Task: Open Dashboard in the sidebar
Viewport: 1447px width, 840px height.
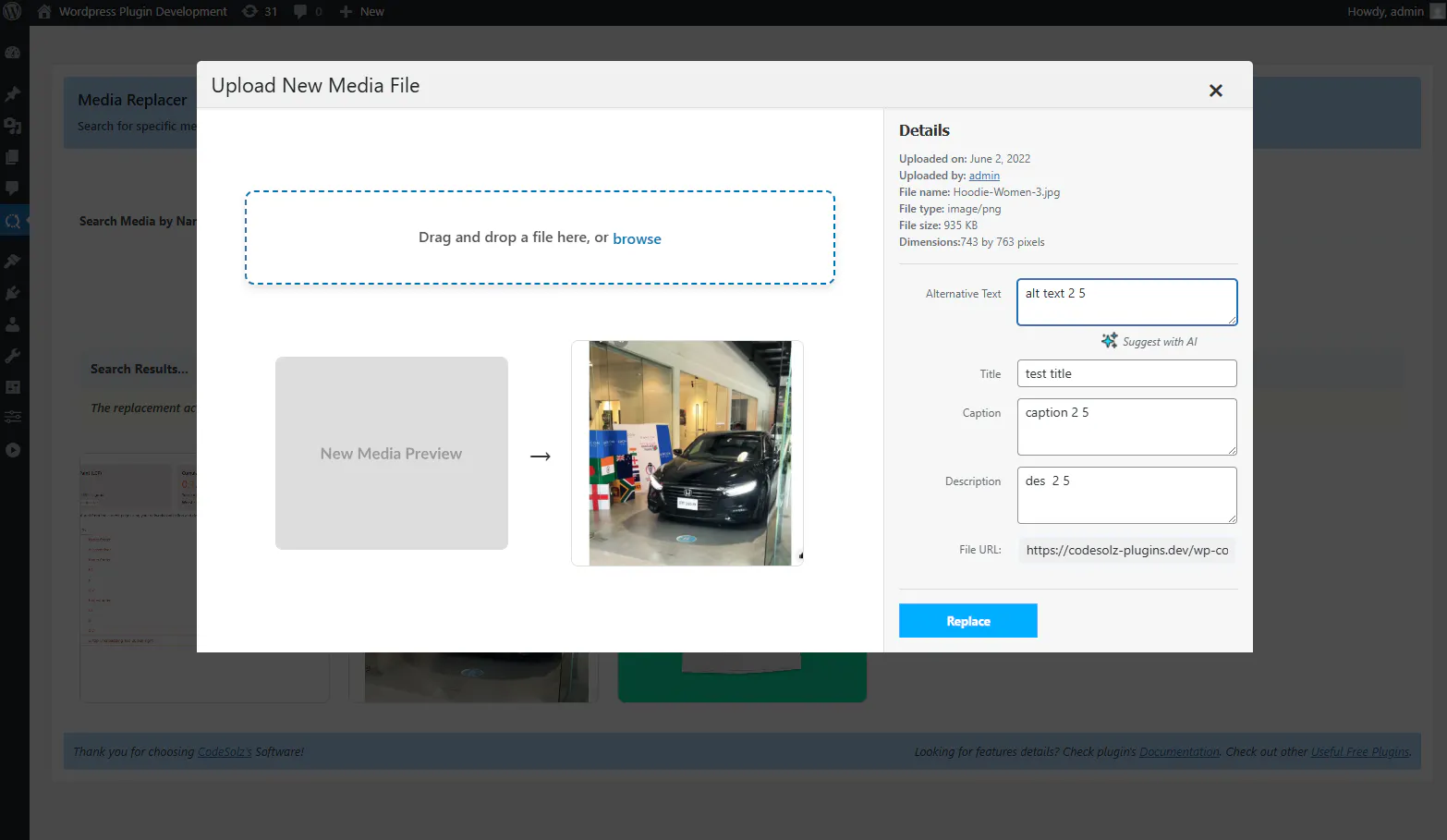Action: [13, 53]
